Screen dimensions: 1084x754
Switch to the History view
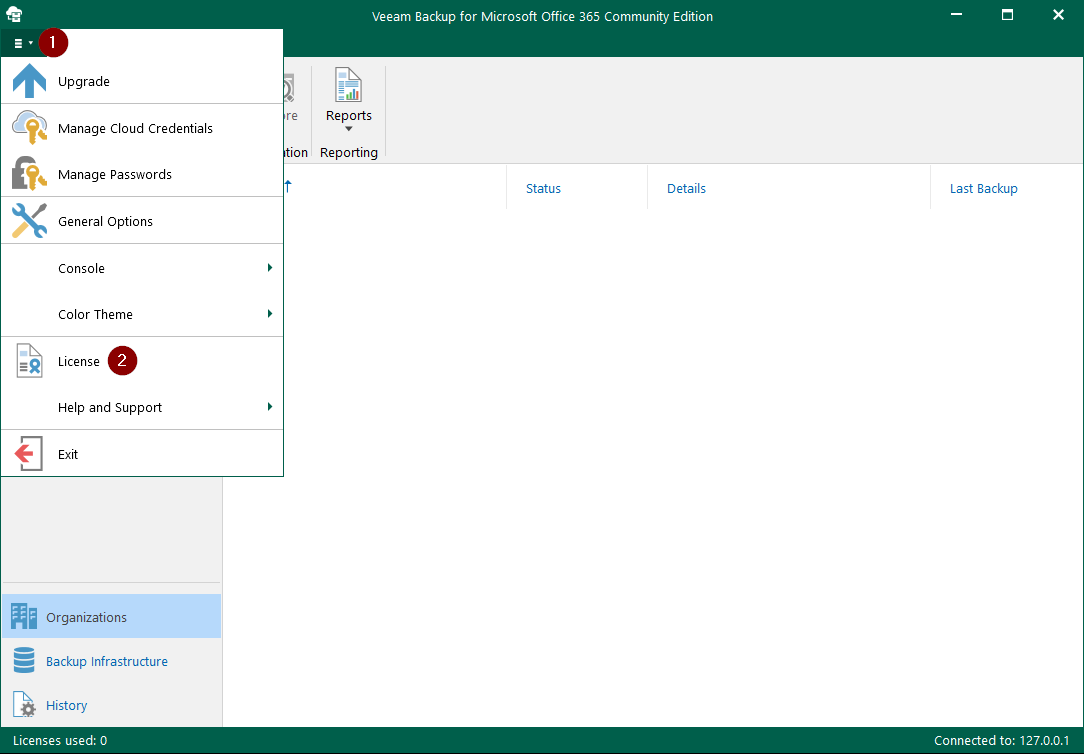pyautogui.click(x=111, y=706)
